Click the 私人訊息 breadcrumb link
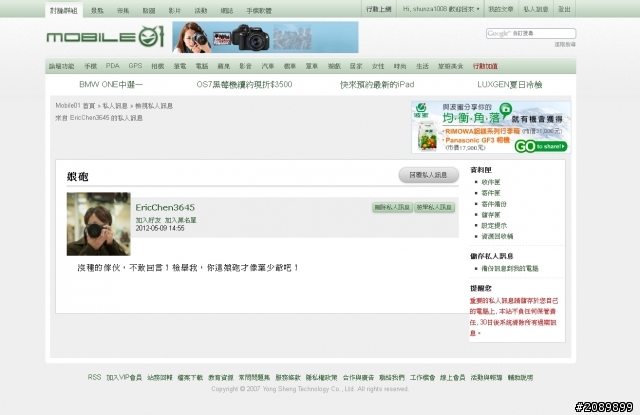Image resolution: width=640 pixels, height=415 pixels. [x=115, y=106]
